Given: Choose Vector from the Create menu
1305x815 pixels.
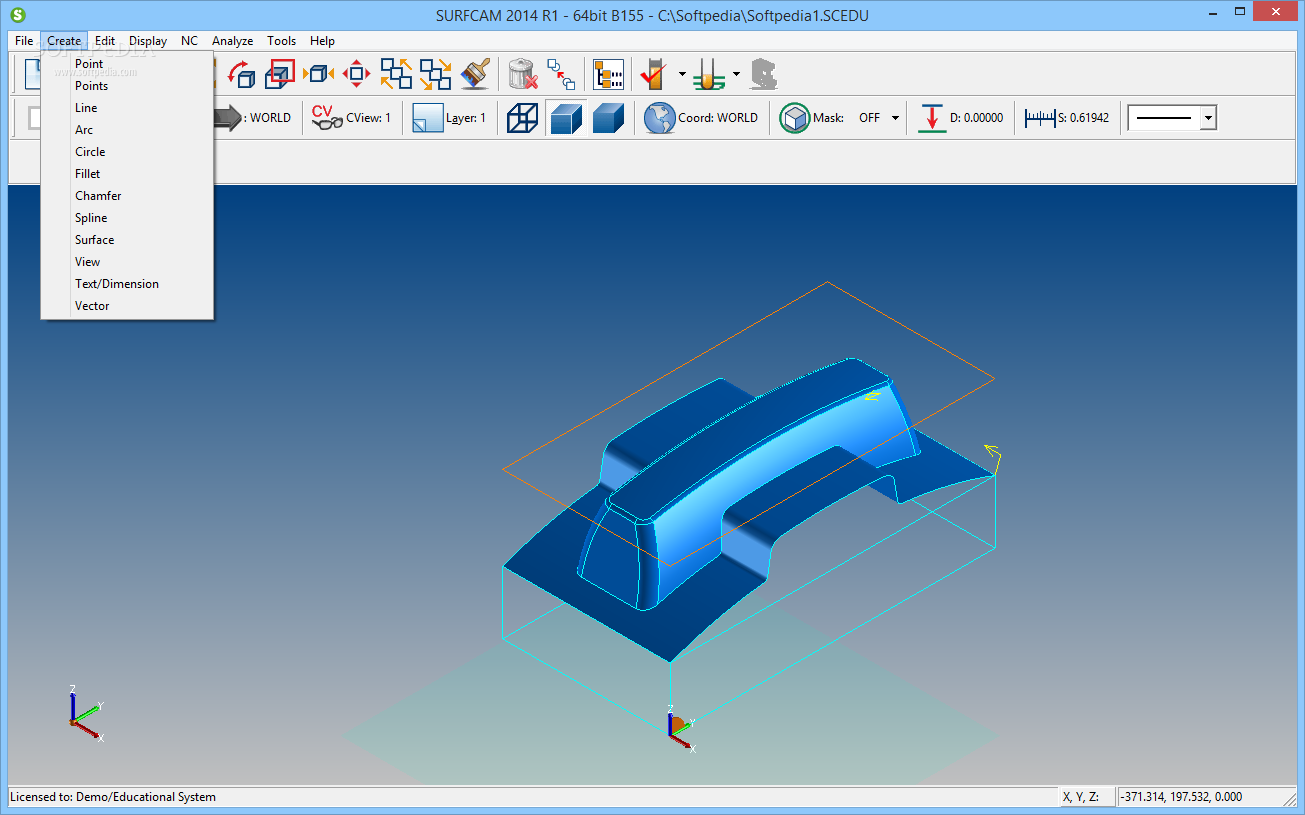Looking at the screenshot, I should tap(127, 306).
